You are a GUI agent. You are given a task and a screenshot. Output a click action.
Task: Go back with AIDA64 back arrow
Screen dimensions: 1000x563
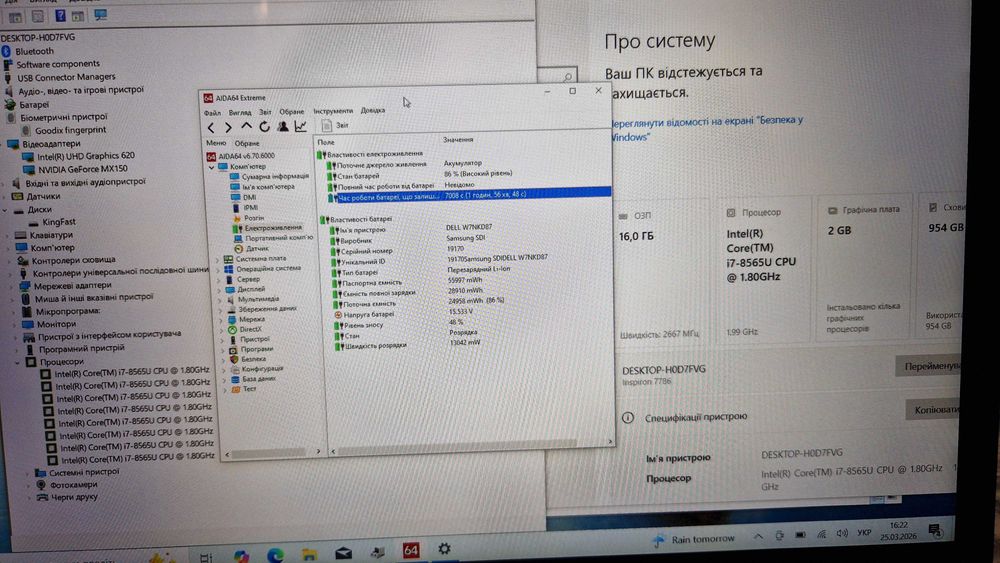click(211, 128)
